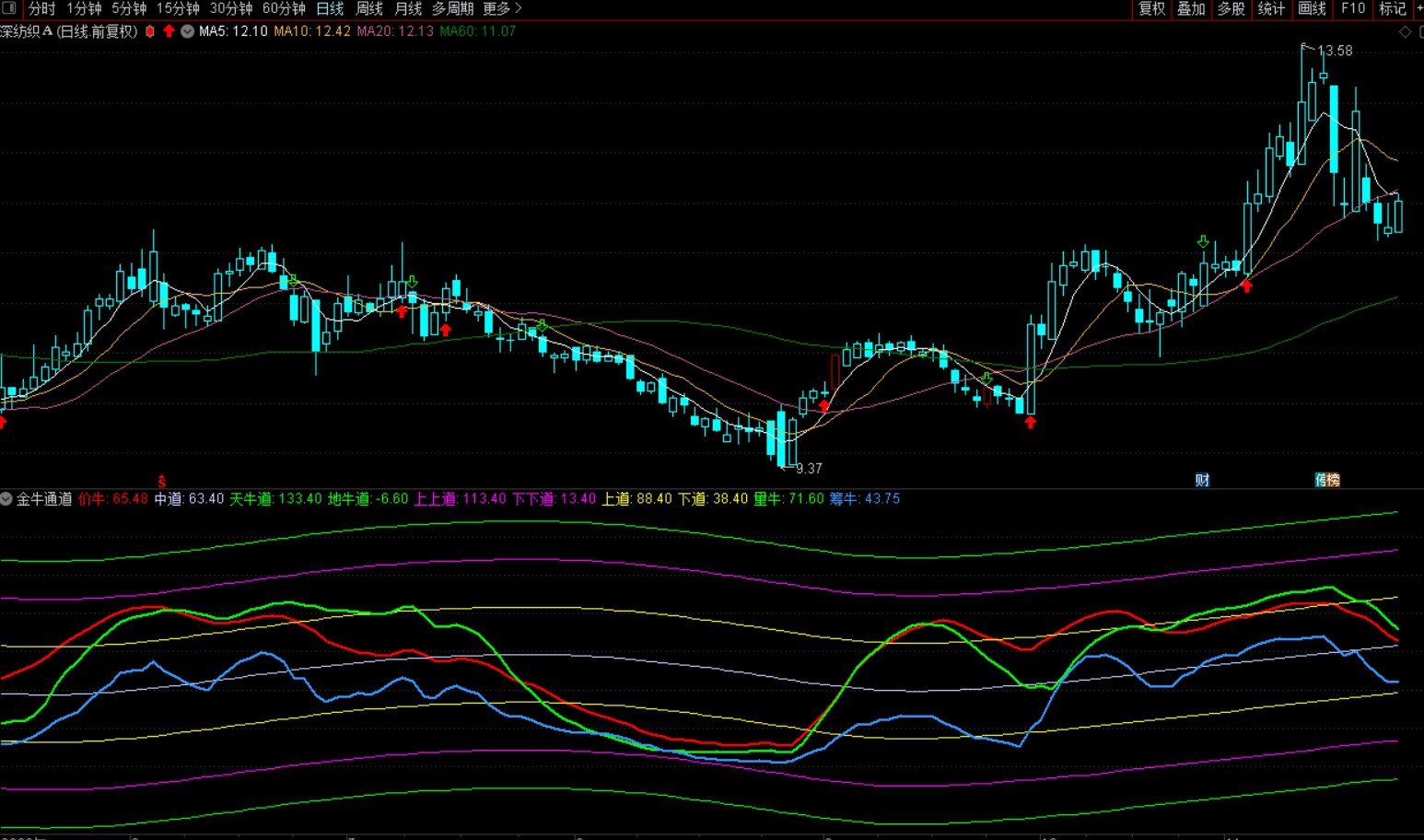Viewport: 1424px width, 840px height.
Task: Activate the 画线 drawing tools
Action: pos(1312,8)
